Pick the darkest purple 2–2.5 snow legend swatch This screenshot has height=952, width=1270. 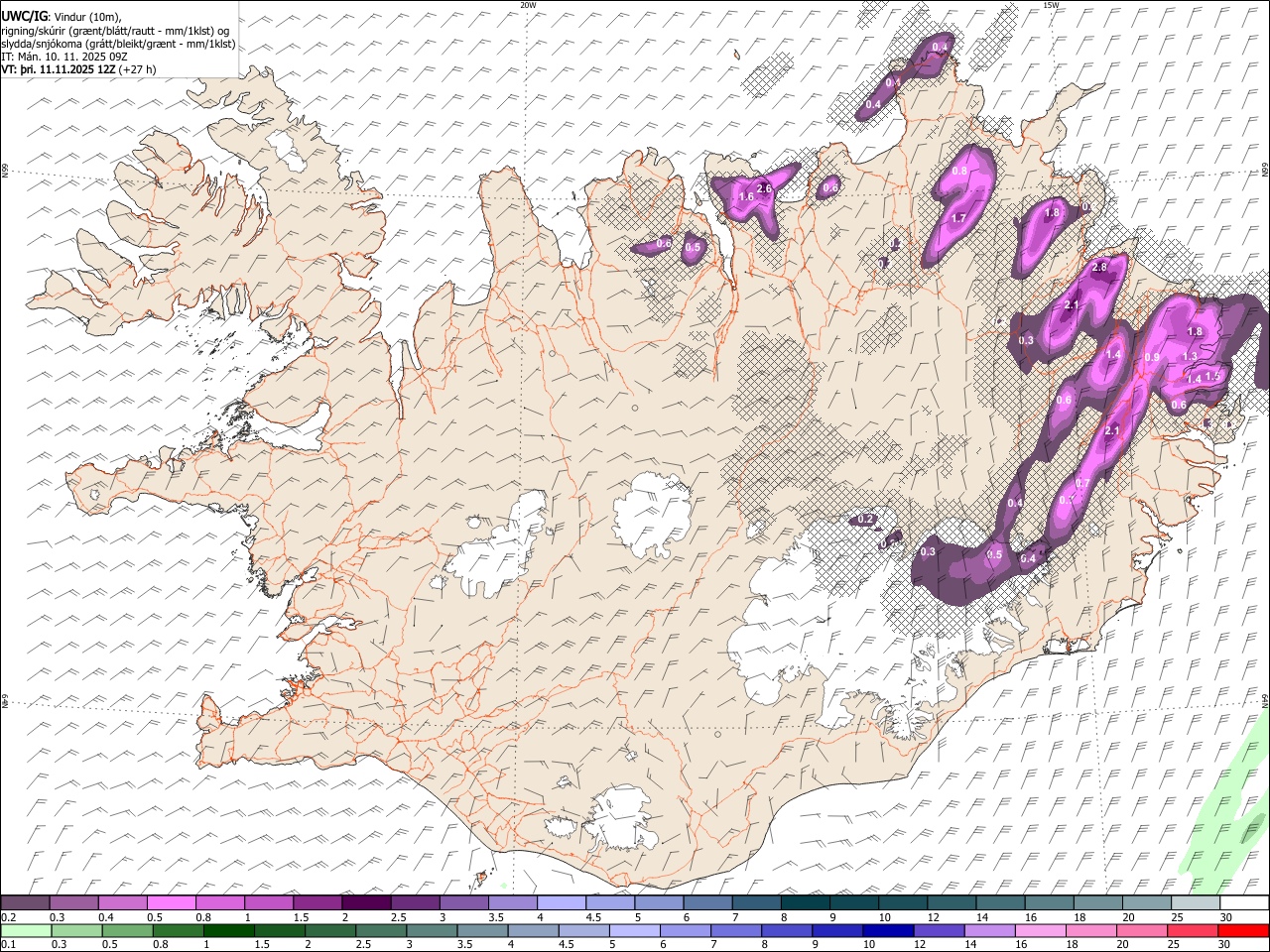tap(367, 903)
